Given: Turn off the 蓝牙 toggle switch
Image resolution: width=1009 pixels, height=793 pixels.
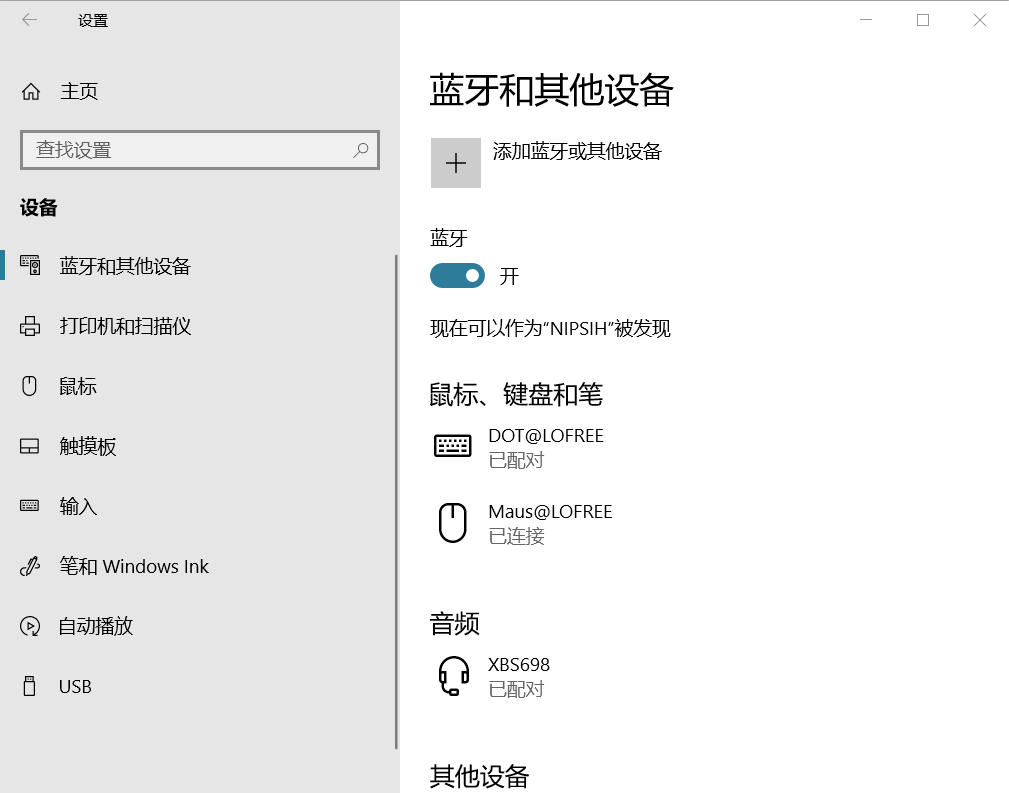Looking at the screenshot, I should coord(457,275).
